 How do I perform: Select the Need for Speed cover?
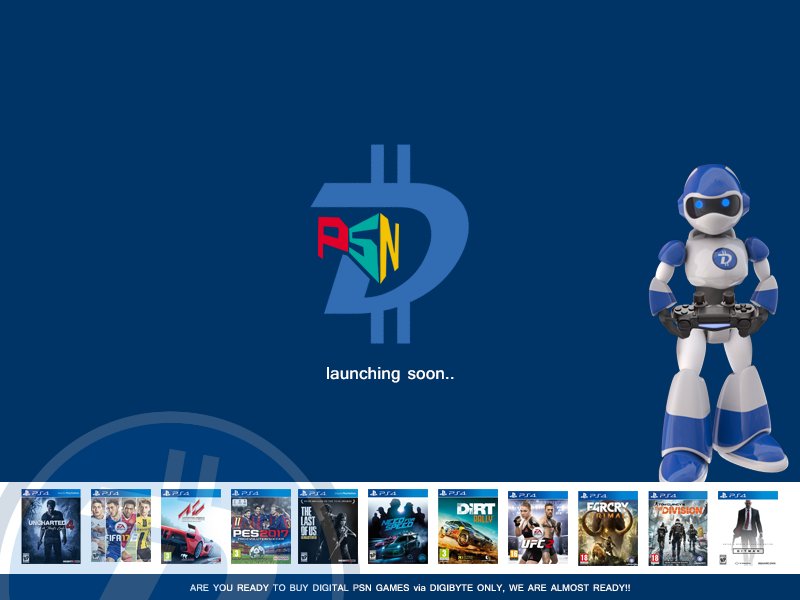(398, 527)
